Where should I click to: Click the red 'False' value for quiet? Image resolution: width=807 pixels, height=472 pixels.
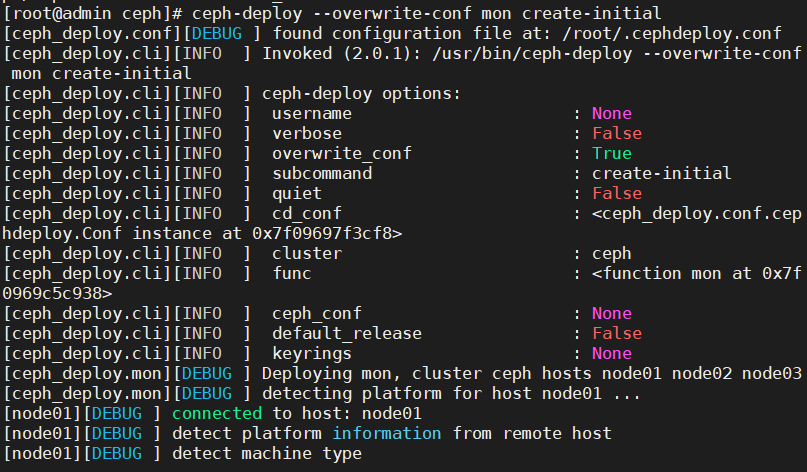click(617, 194)
